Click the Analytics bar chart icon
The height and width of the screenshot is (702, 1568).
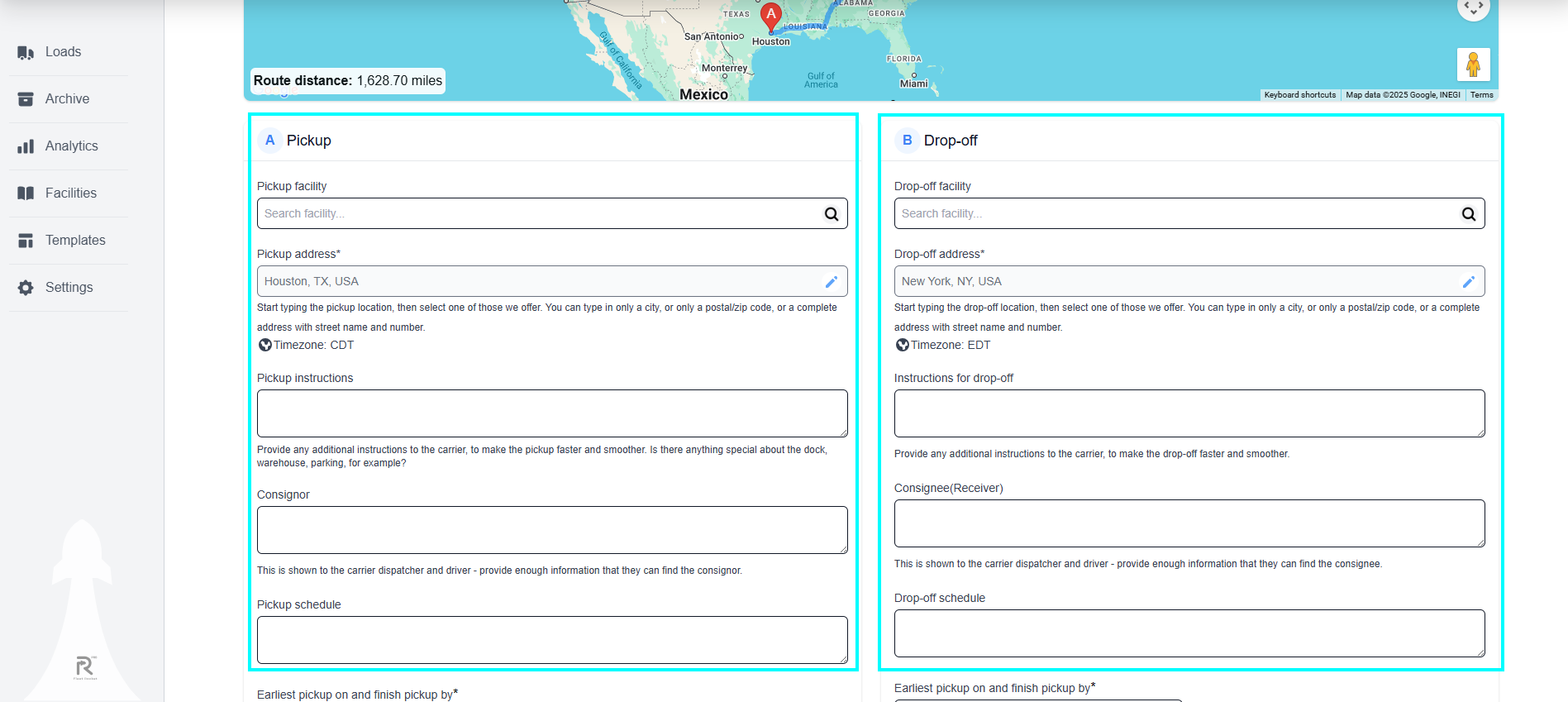pyautogui.click(x=26, y=146)
